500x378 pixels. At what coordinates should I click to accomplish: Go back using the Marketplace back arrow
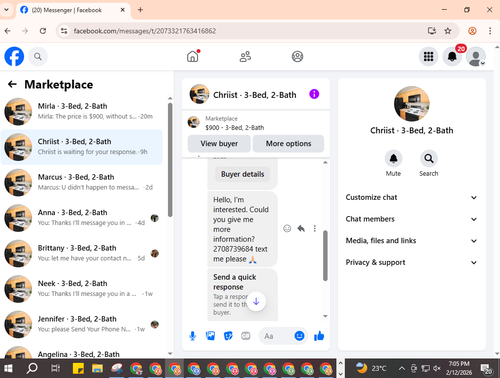tap(12, 84)
